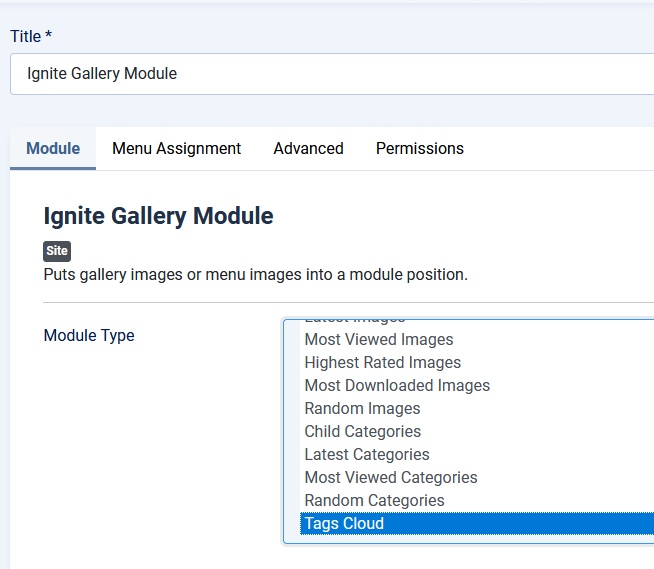Screen dimensions: 654x569
Task: Select Random Images module type
Action: tap(362, 409)
